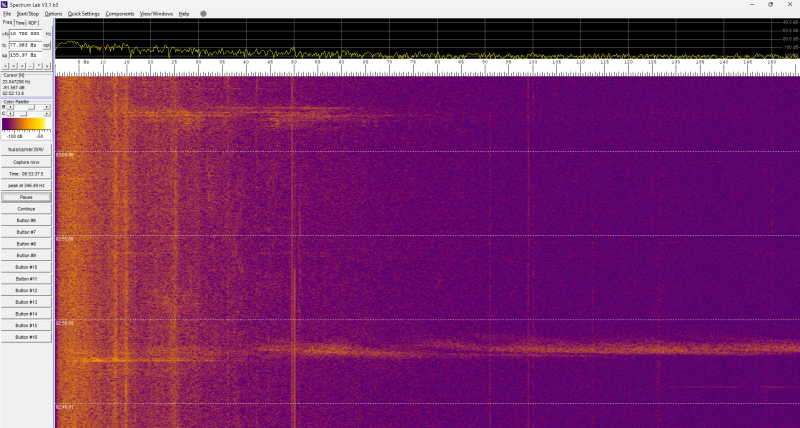Click the Spectrum Lab title bar icon

(x=5, y=4)
